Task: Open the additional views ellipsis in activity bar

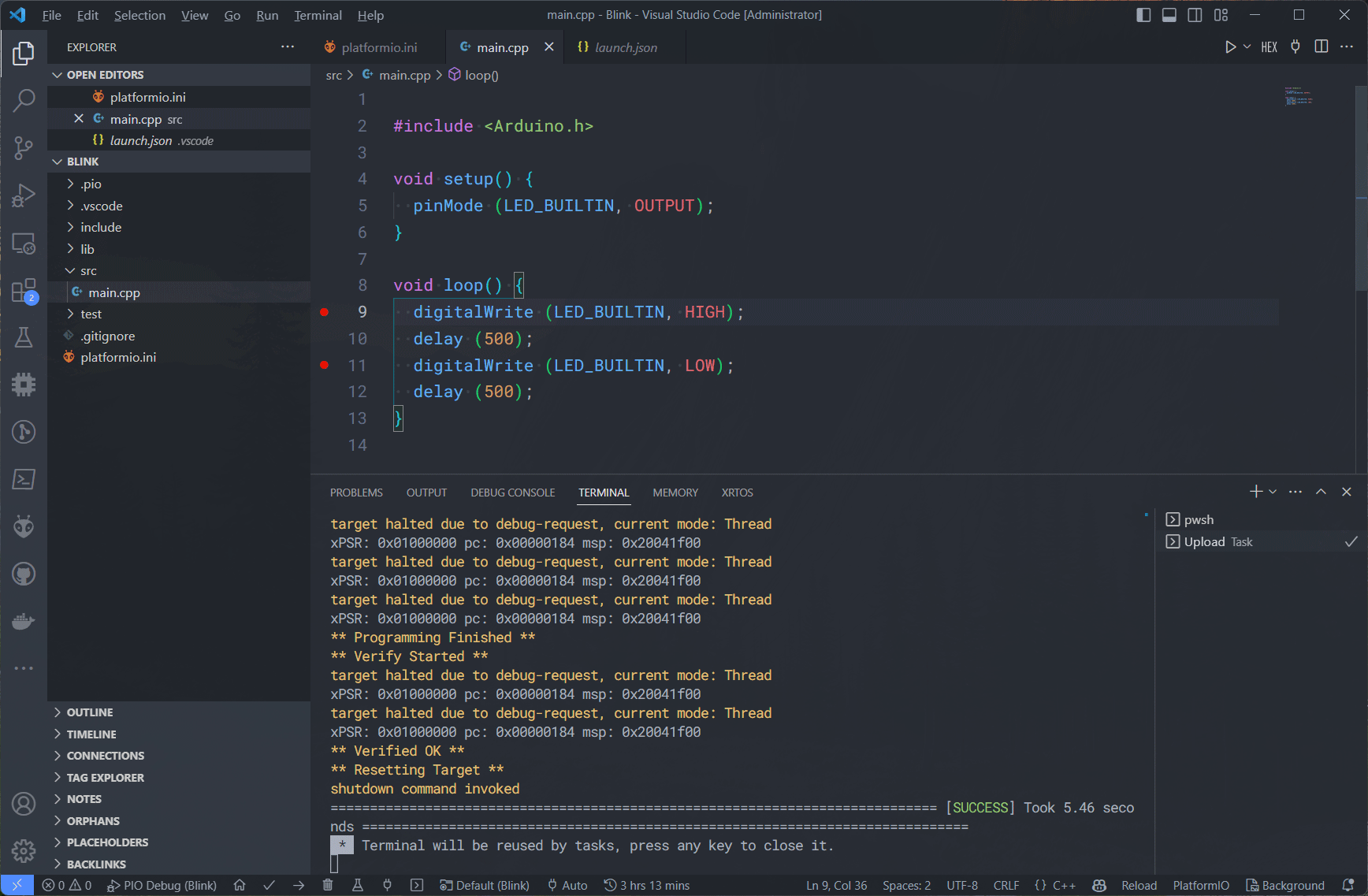Action: click(24, 668)
